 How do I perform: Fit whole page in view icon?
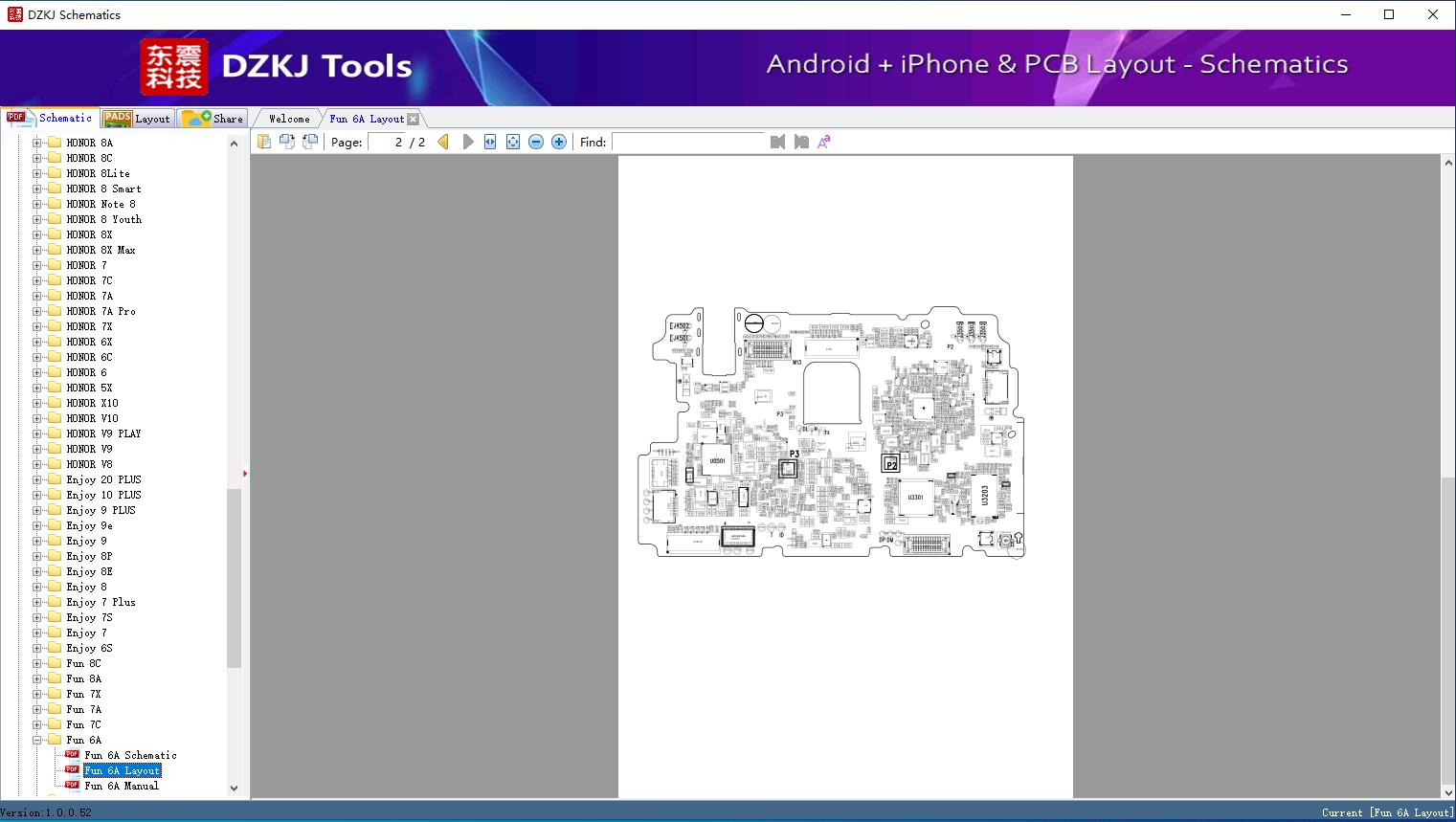[x=513, y=142]
